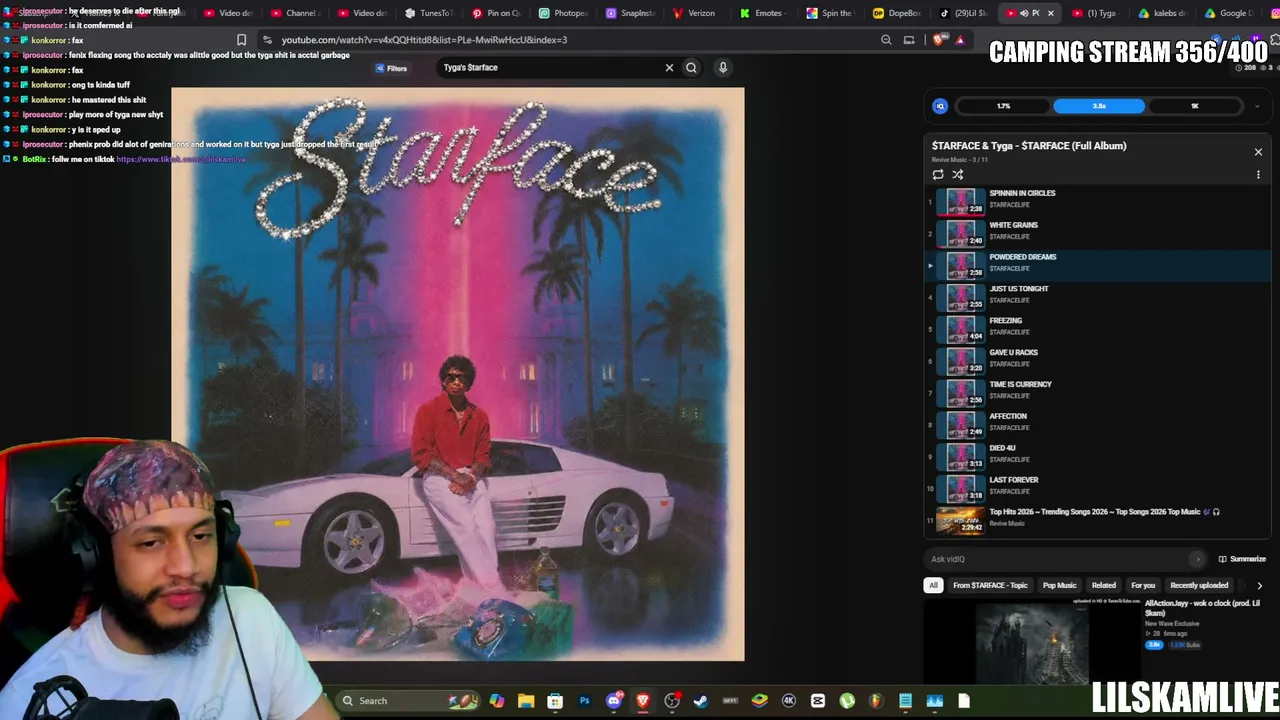Screen dimensions: 1280x720
Task: Open Top Hits 2026 playlist video
Action: click(x=1097, y=519)
